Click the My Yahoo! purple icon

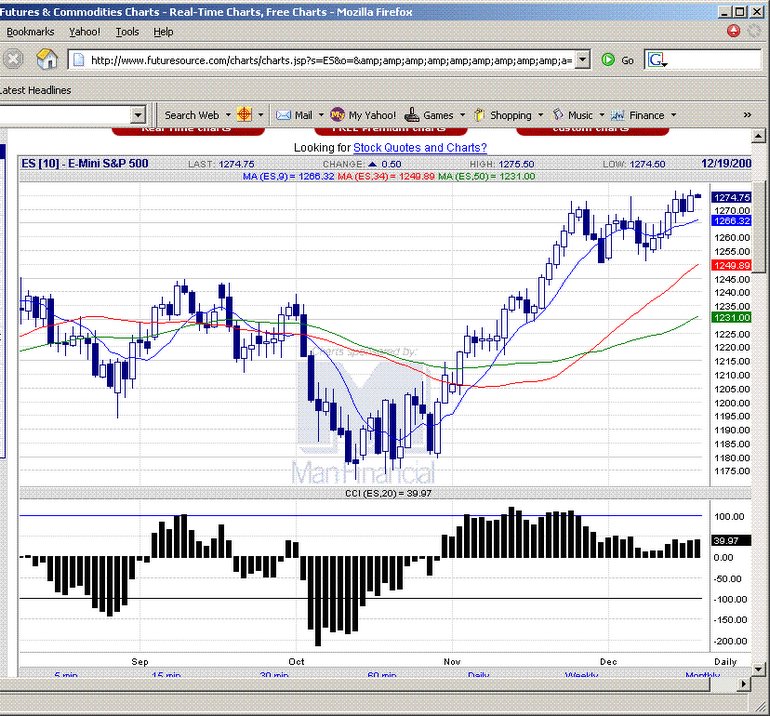click(337, 114)
